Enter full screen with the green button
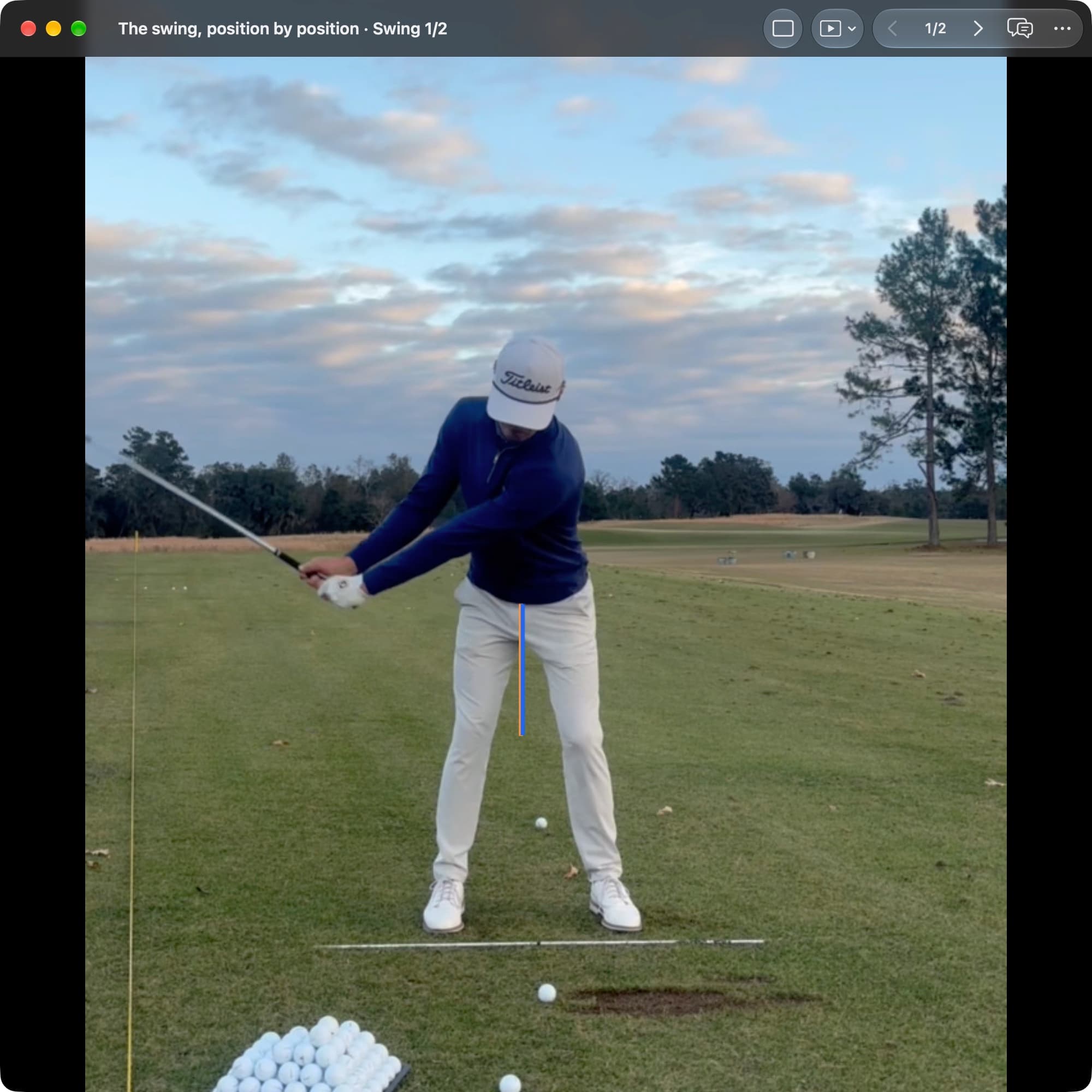The height and width of the screenshot is (1092, 1092). point(79,28)
